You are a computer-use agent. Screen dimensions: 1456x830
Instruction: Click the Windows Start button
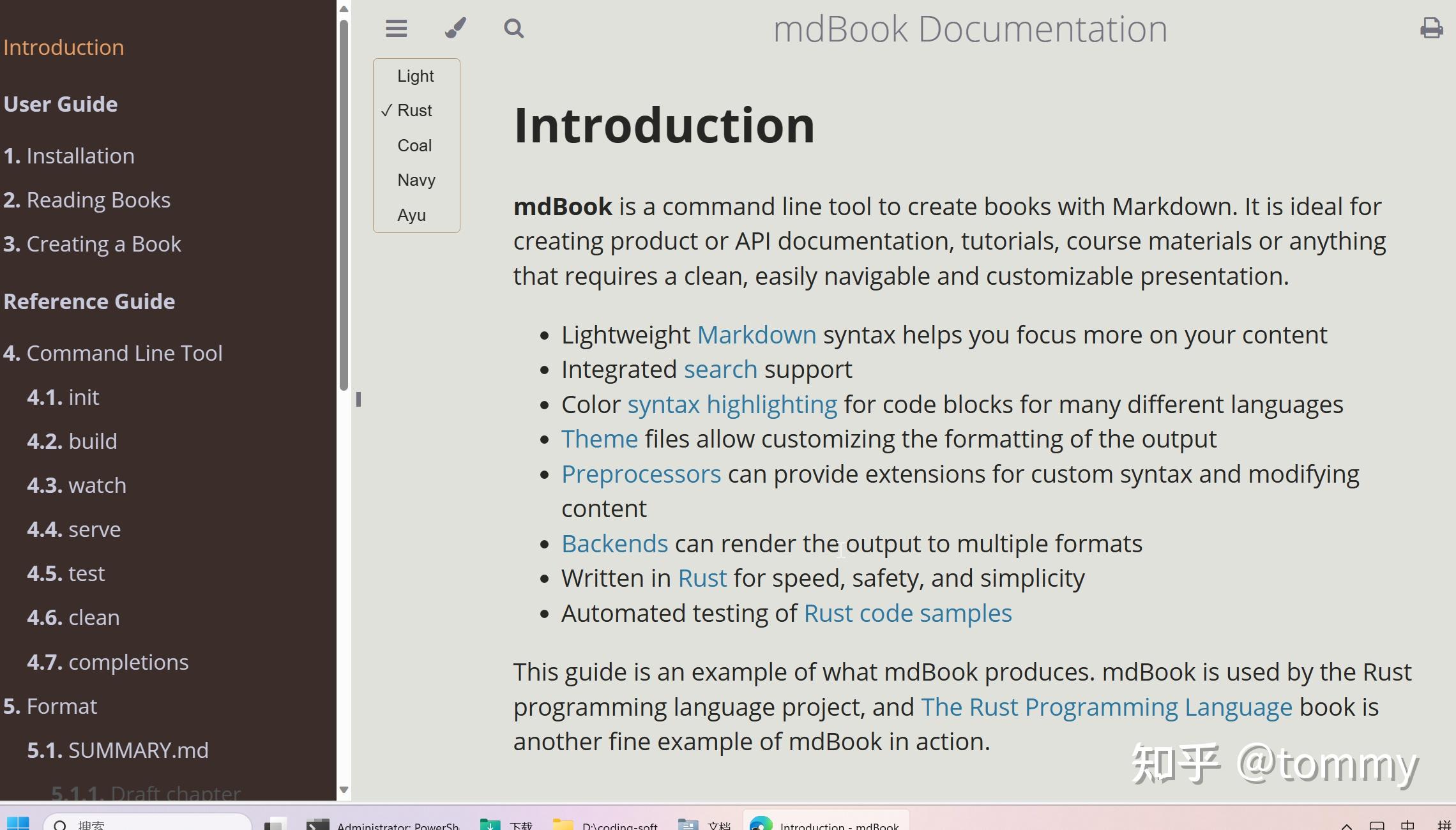point(18,824)
